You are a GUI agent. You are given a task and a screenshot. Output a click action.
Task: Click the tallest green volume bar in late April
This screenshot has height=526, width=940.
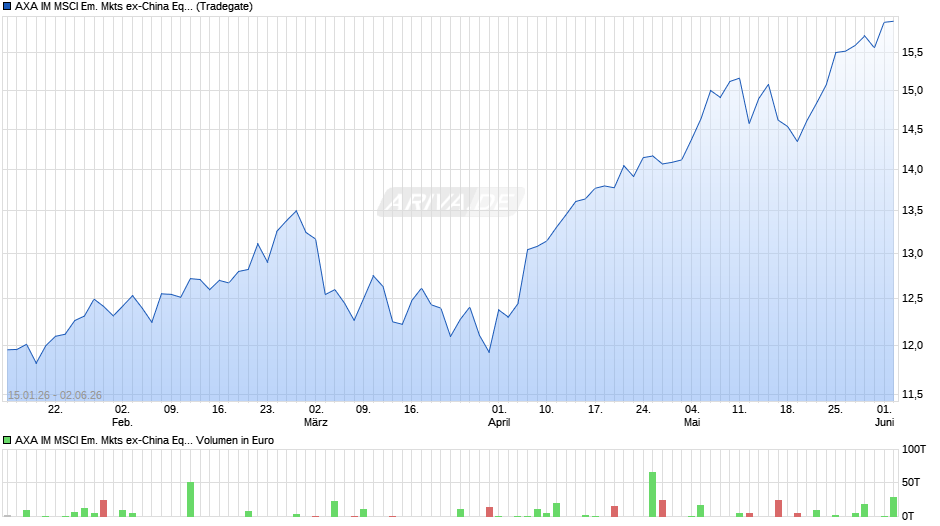[652, 494]
